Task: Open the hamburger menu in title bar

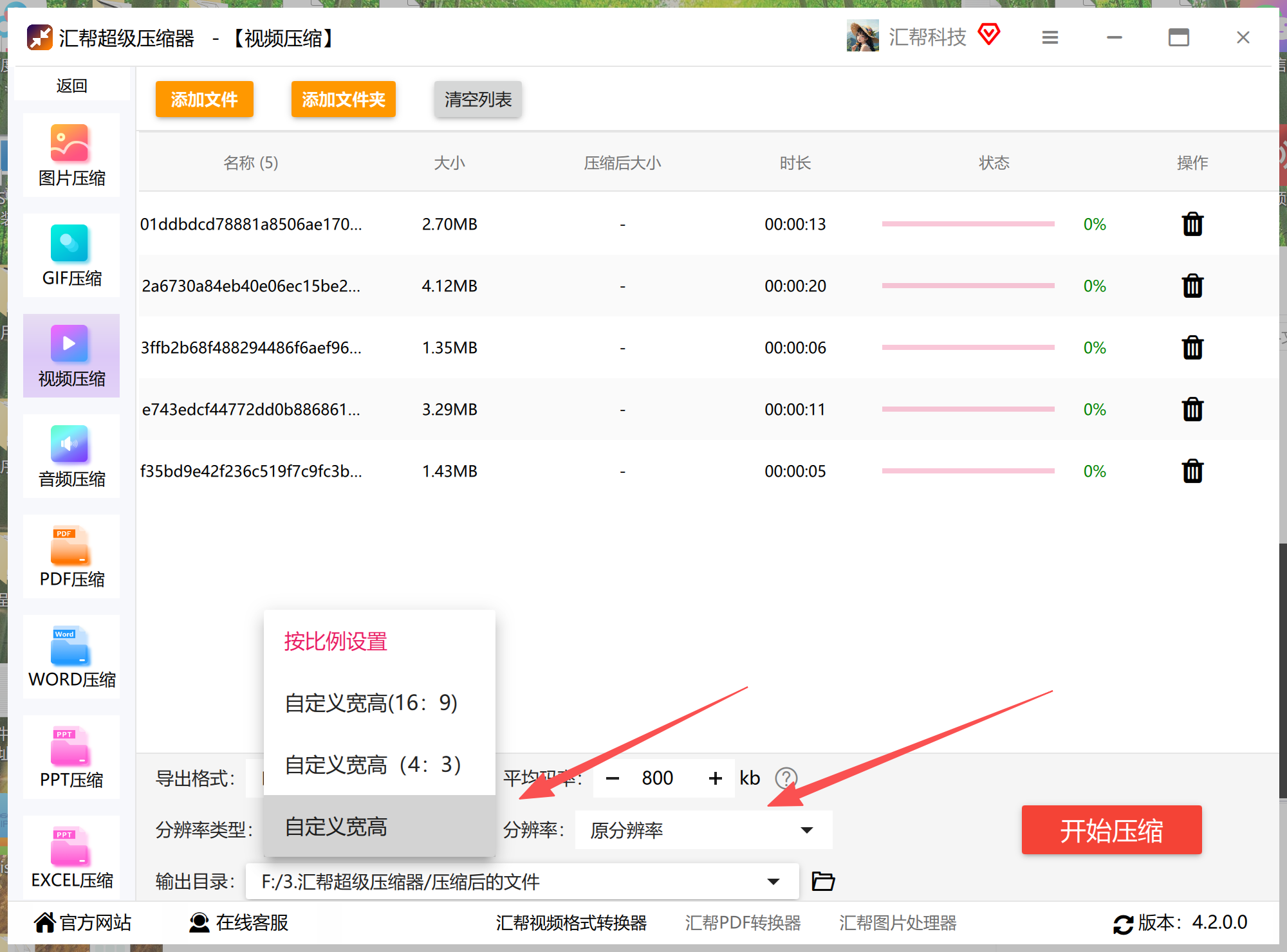Action: [x=1050, y=37]
